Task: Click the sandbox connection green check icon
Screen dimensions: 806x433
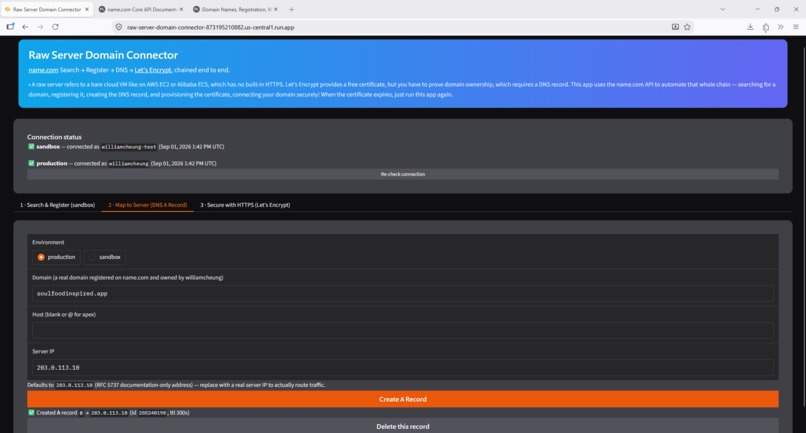Action: pos(31,147)
